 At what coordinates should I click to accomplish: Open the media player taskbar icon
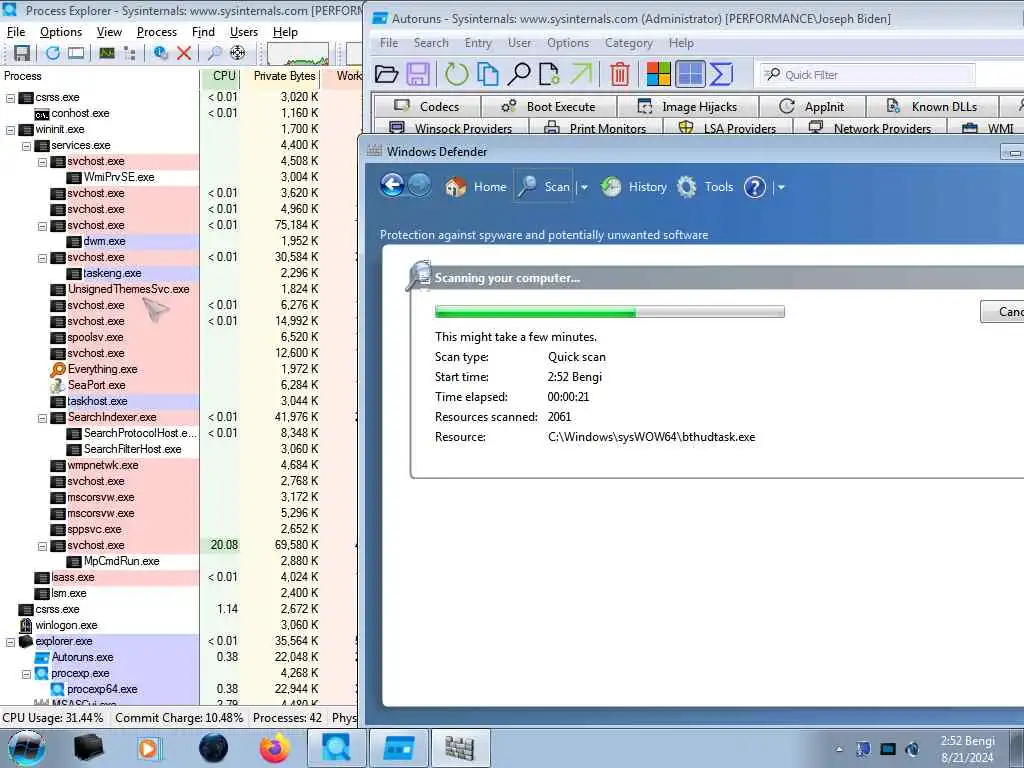point(149,748)
